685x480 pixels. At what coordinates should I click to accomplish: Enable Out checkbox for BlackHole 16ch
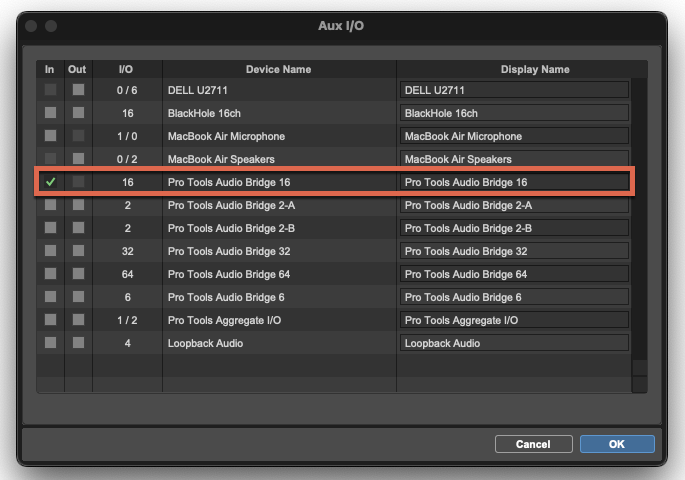click(x=79, y=113)
